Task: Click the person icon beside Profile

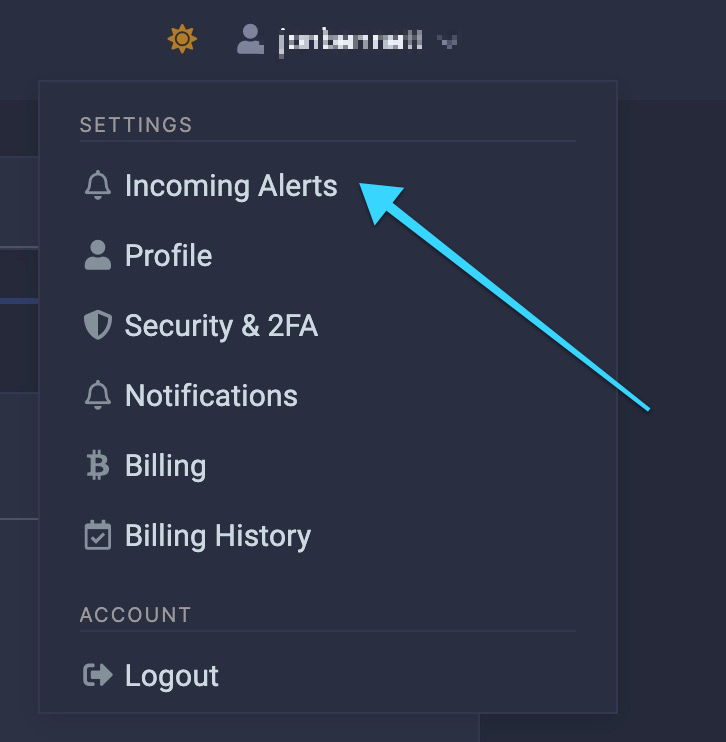Action: [x=98, y=255]
